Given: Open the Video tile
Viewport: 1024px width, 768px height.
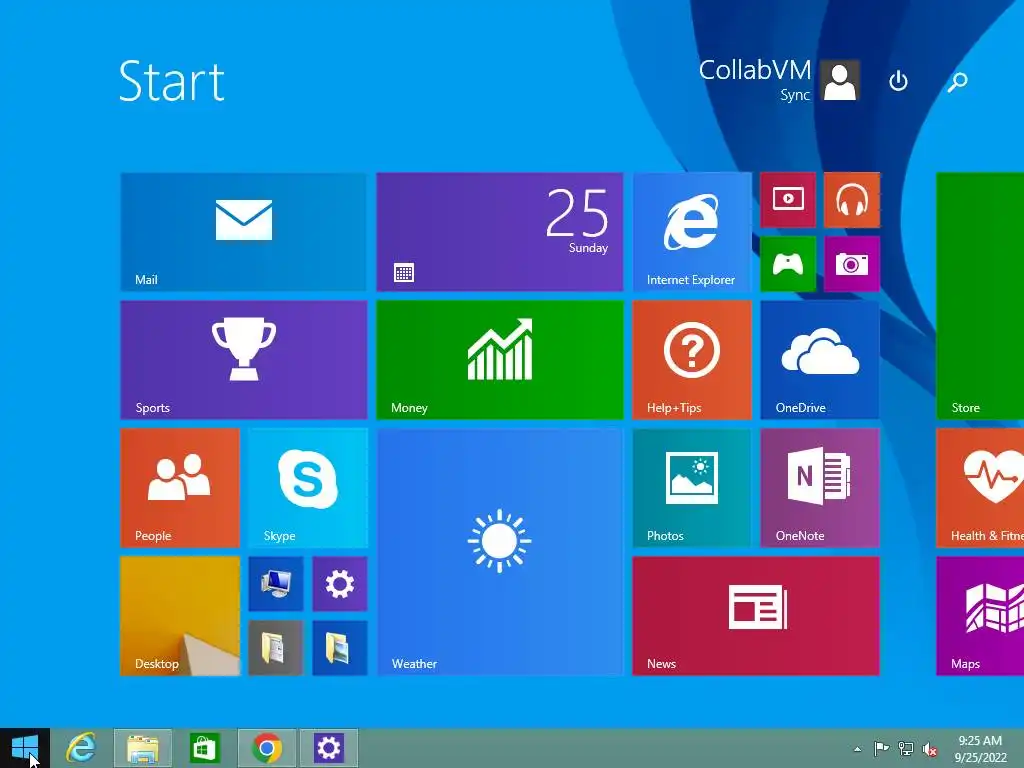Looking at the screenshot, I should pyautogui.click(x=788, y=200).
